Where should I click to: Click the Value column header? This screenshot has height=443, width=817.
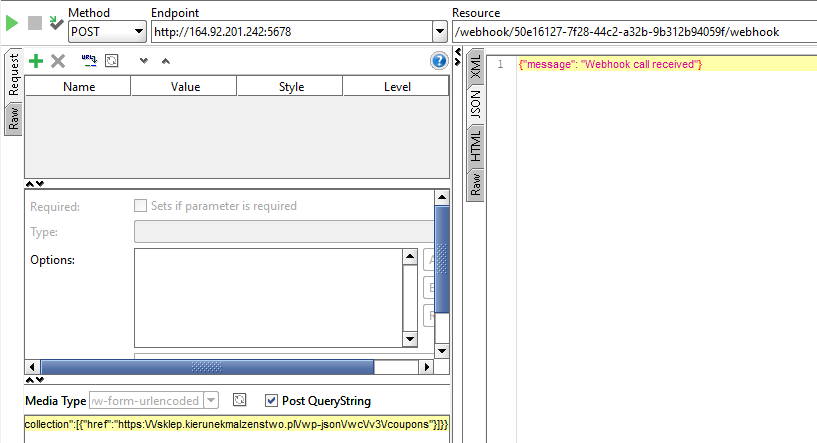coord(184,87)
